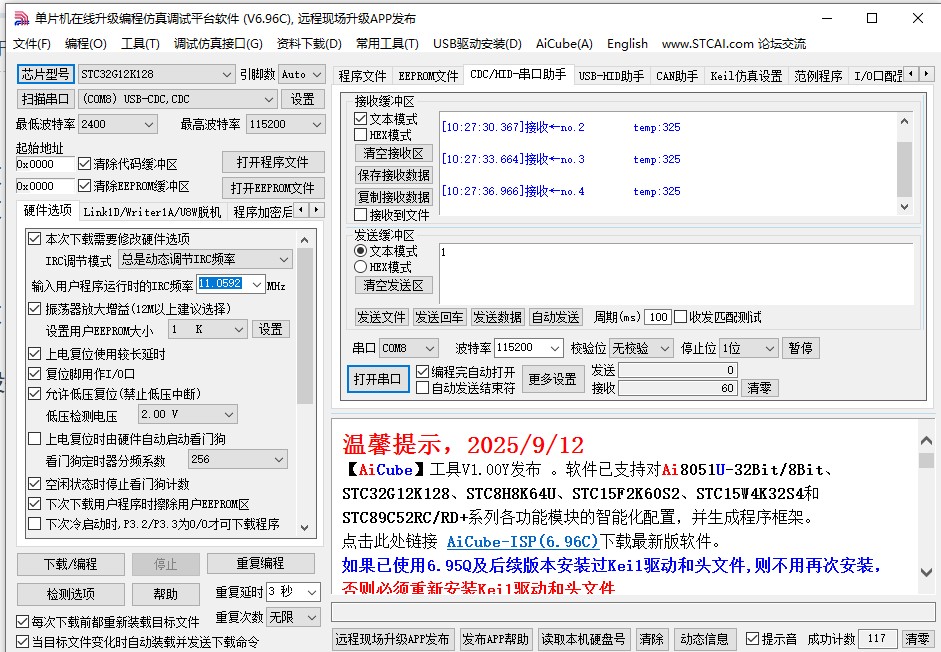This screenshot has width=941, height=652.
Task: Open the 资料下载(D) menu
Action: tap(308, 43)
